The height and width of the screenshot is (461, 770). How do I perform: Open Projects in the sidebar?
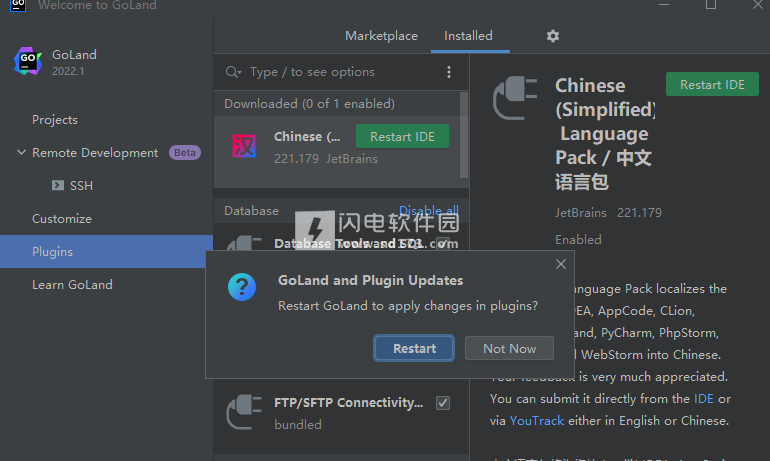tap(55, 120)
